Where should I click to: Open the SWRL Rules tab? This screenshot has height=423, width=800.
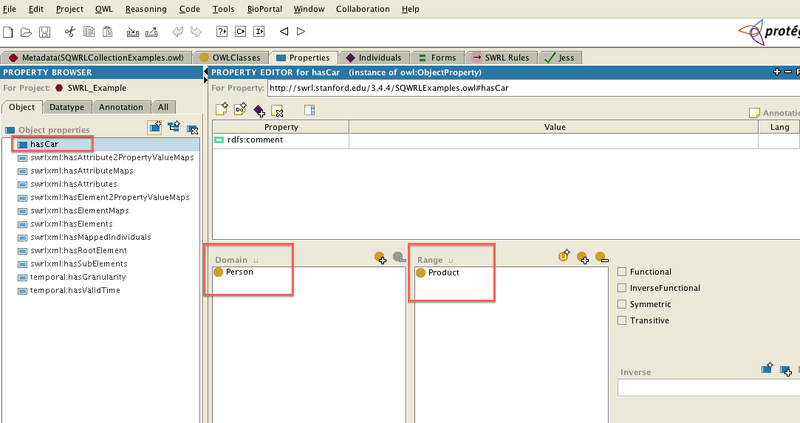click(502, 58)
